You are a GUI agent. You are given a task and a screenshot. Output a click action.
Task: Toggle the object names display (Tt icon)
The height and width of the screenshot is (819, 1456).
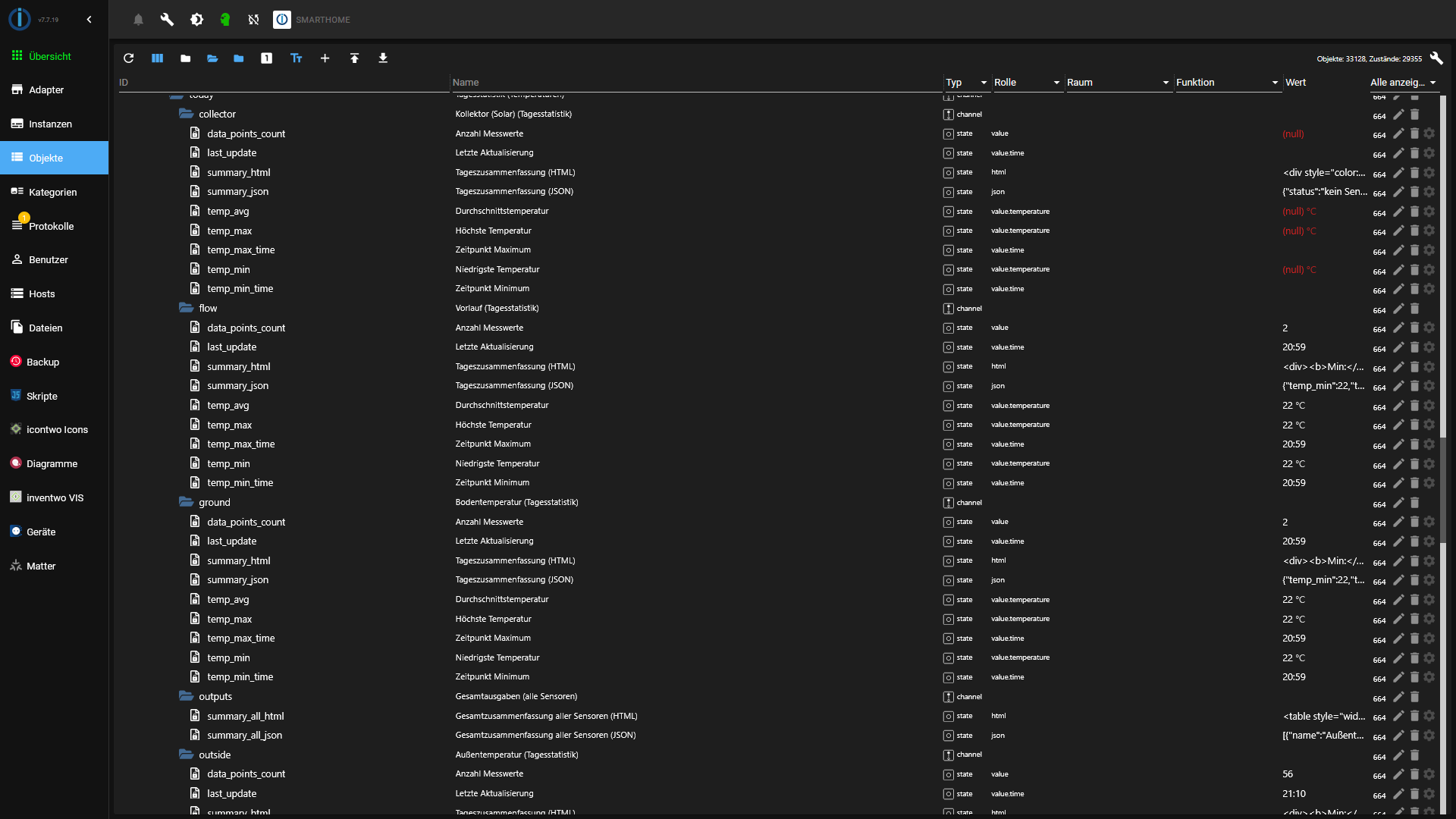(x=296, y=58)
